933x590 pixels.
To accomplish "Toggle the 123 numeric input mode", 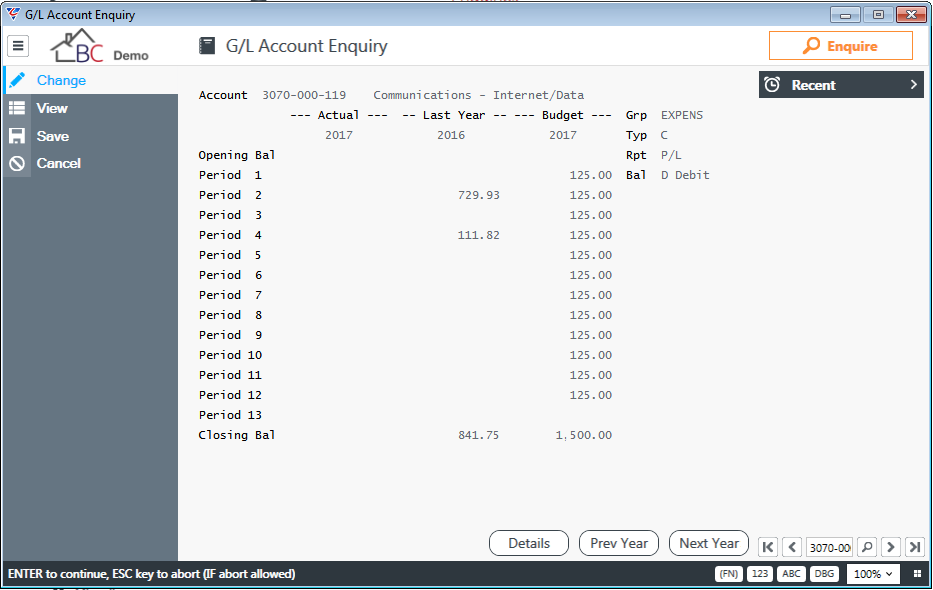I will click(760, 574).
